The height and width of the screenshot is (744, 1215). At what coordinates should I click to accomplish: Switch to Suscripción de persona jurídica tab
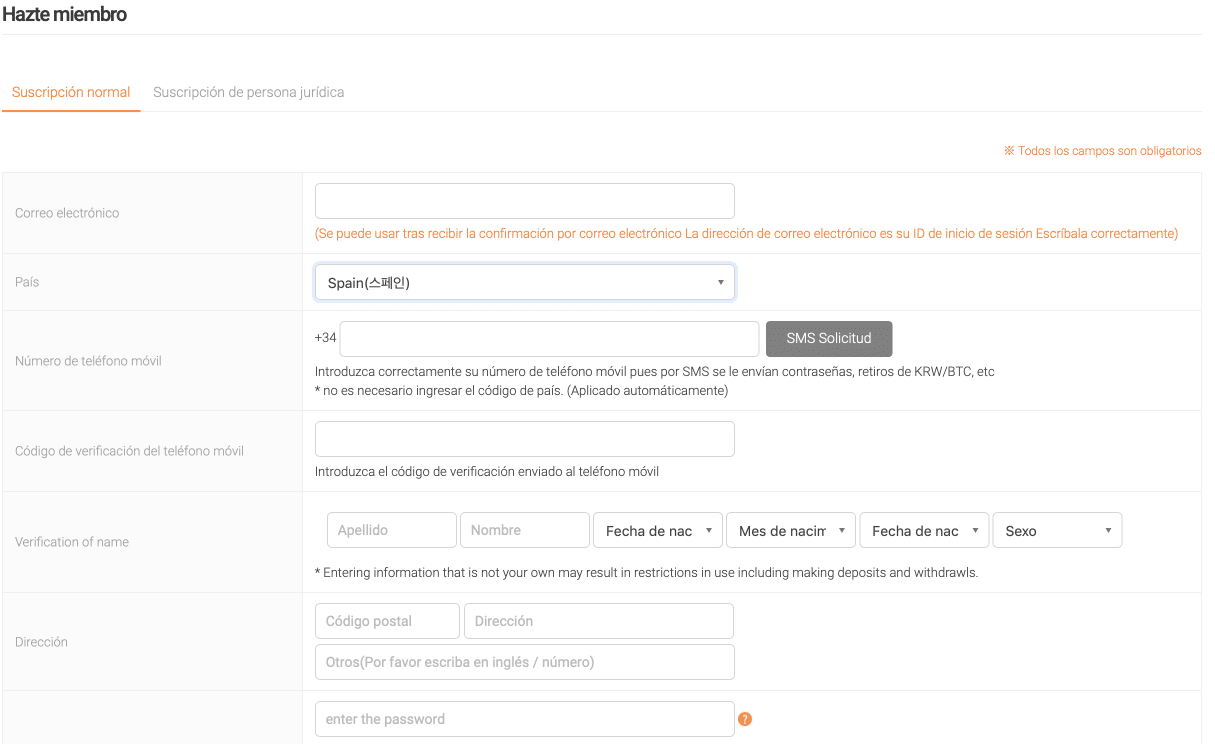248,92
